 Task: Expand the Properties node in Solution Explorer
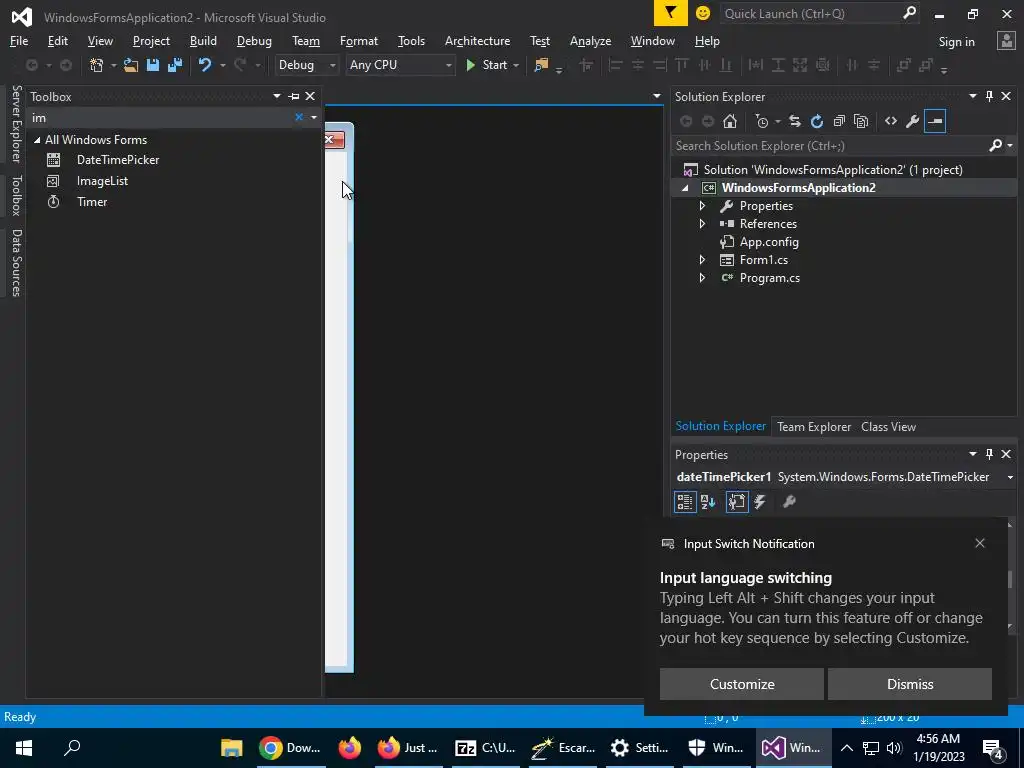click(x=703, y=206)
